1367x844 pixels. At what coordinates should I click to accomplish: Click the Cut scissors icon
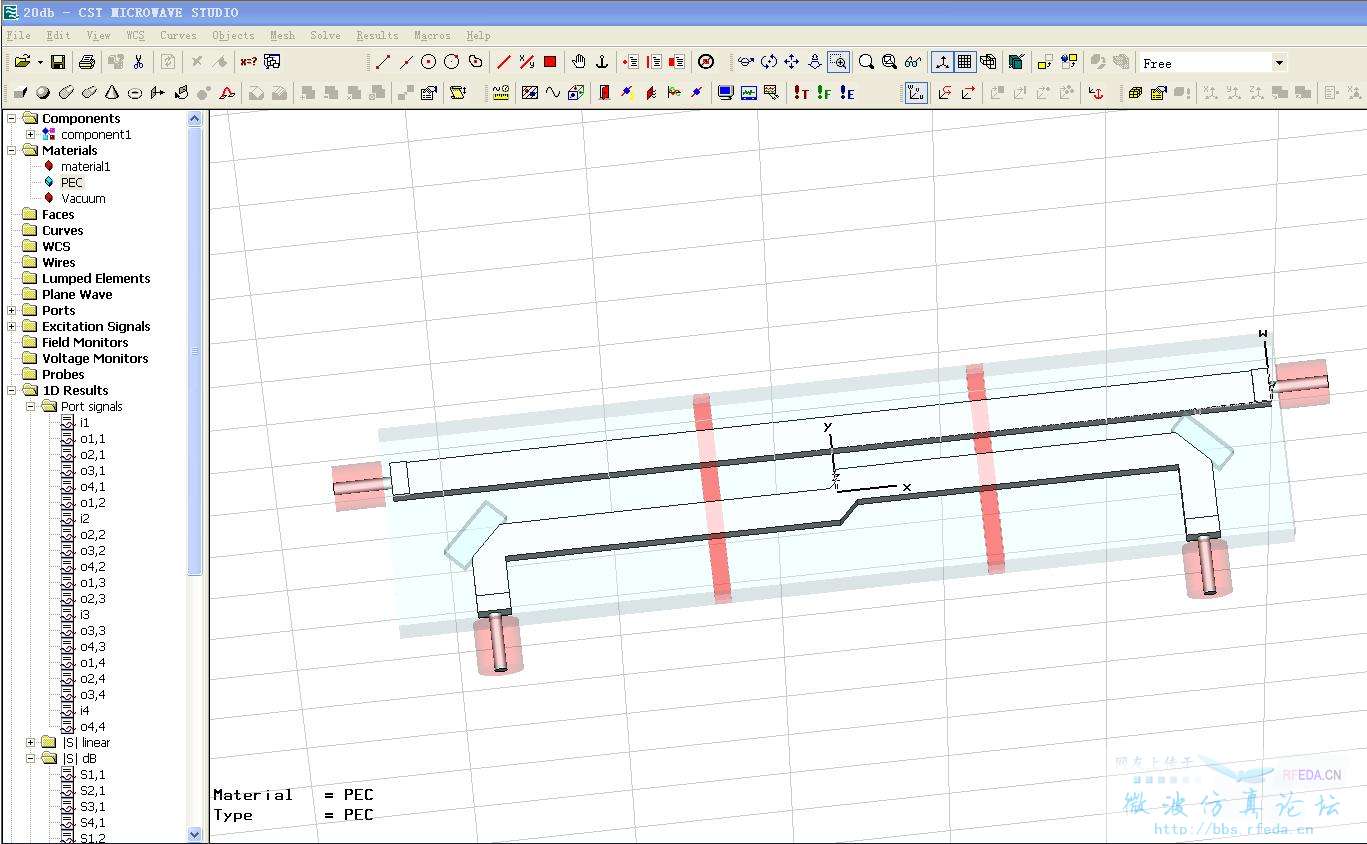coord(138,62)
